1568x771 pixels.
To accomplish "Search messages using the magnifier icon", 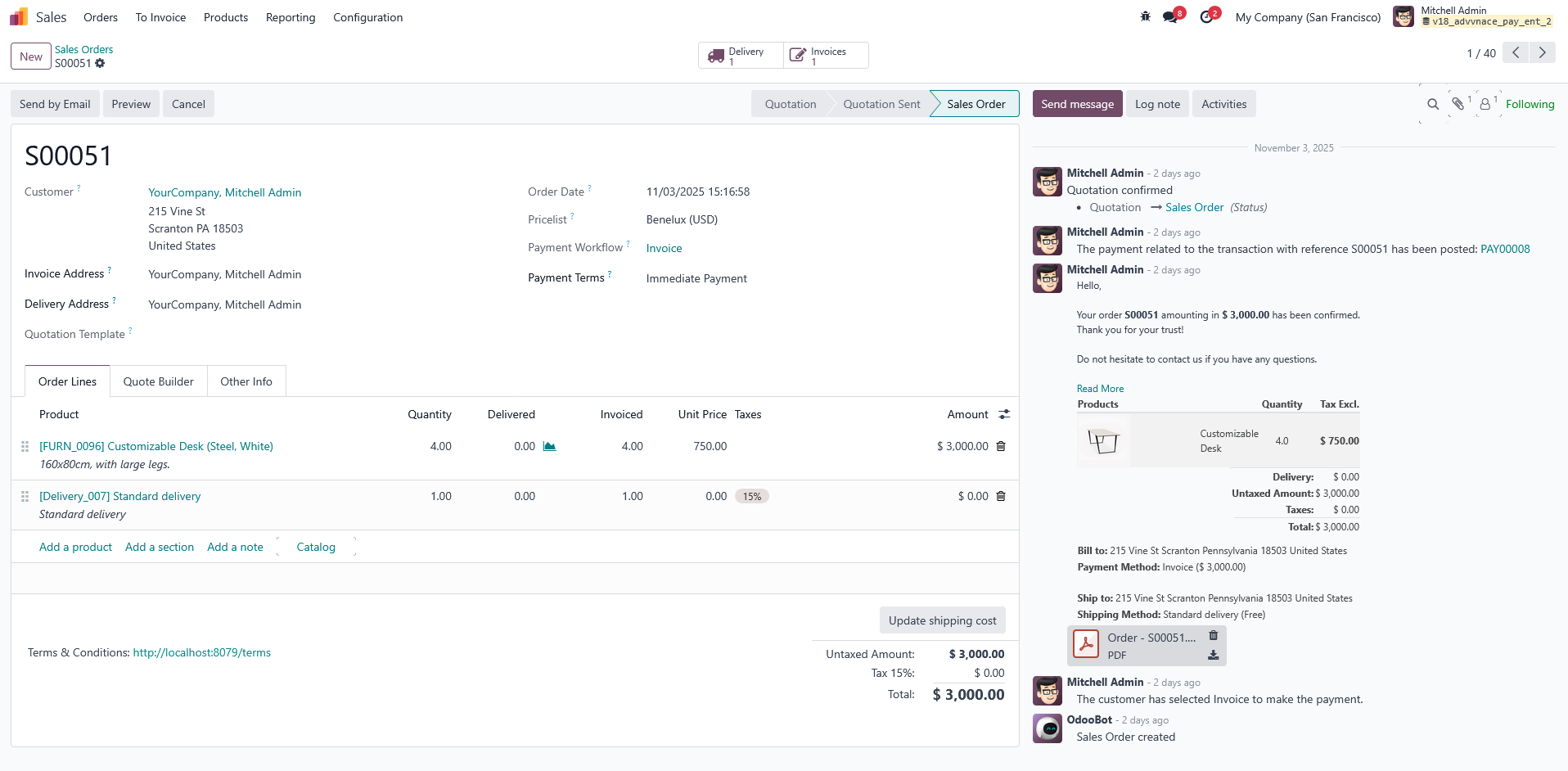I will pyautogui.click(x=1433, y=104).
